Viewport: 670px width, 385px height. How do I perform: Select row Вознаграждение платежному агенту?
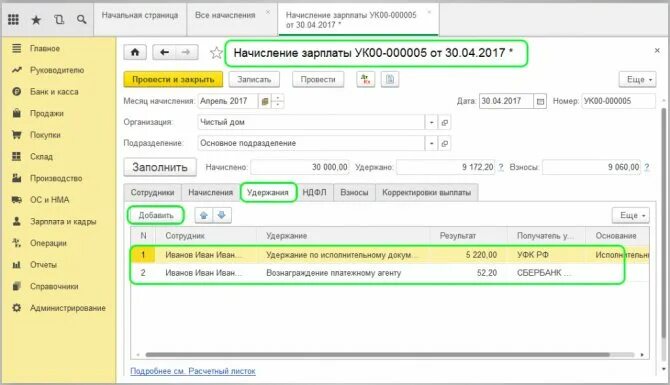pos(390,273)
